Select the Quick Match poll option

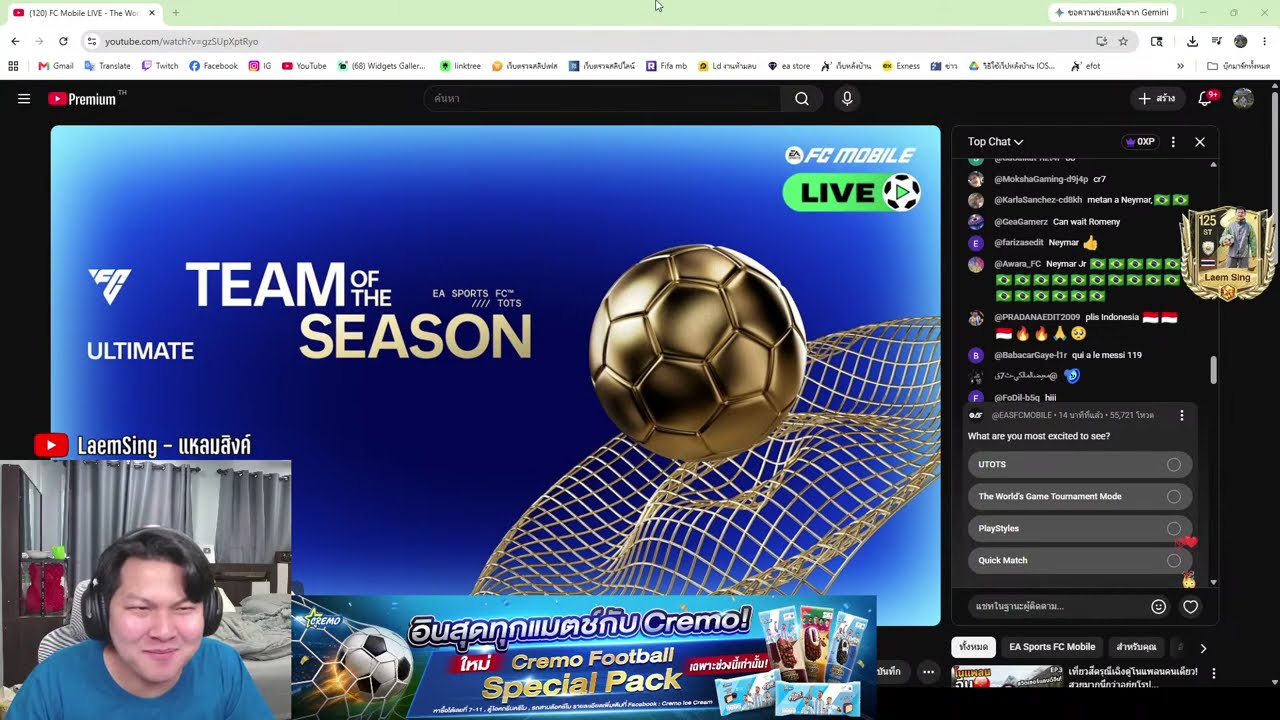pyautogui.click(x=1080, y=560)
